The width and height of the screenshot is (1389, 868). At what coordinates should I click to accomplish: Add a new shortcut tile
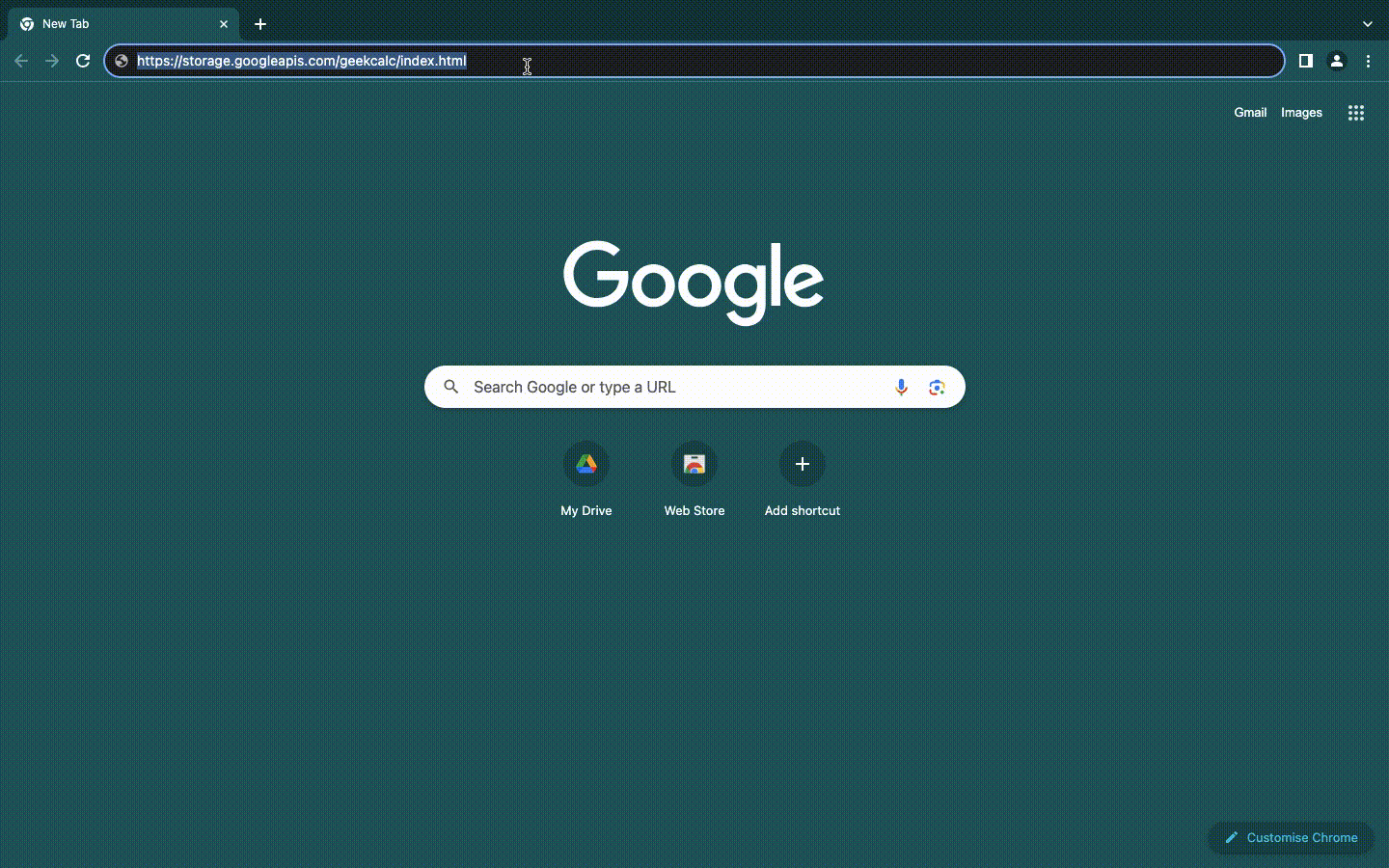[803, 479]
